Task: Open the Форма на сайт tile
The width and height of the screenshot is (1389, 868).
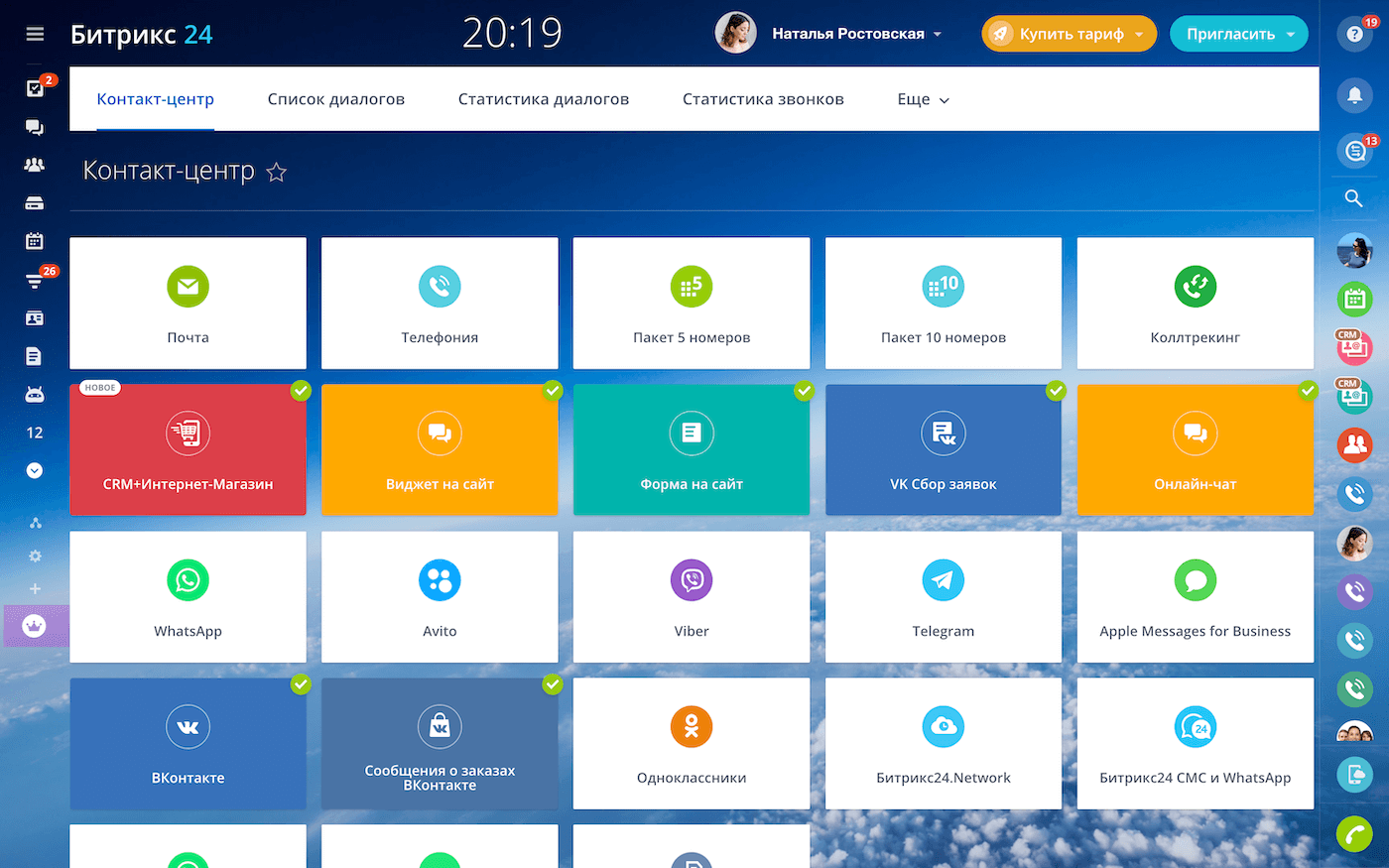Action: click(x=692, y=450)
